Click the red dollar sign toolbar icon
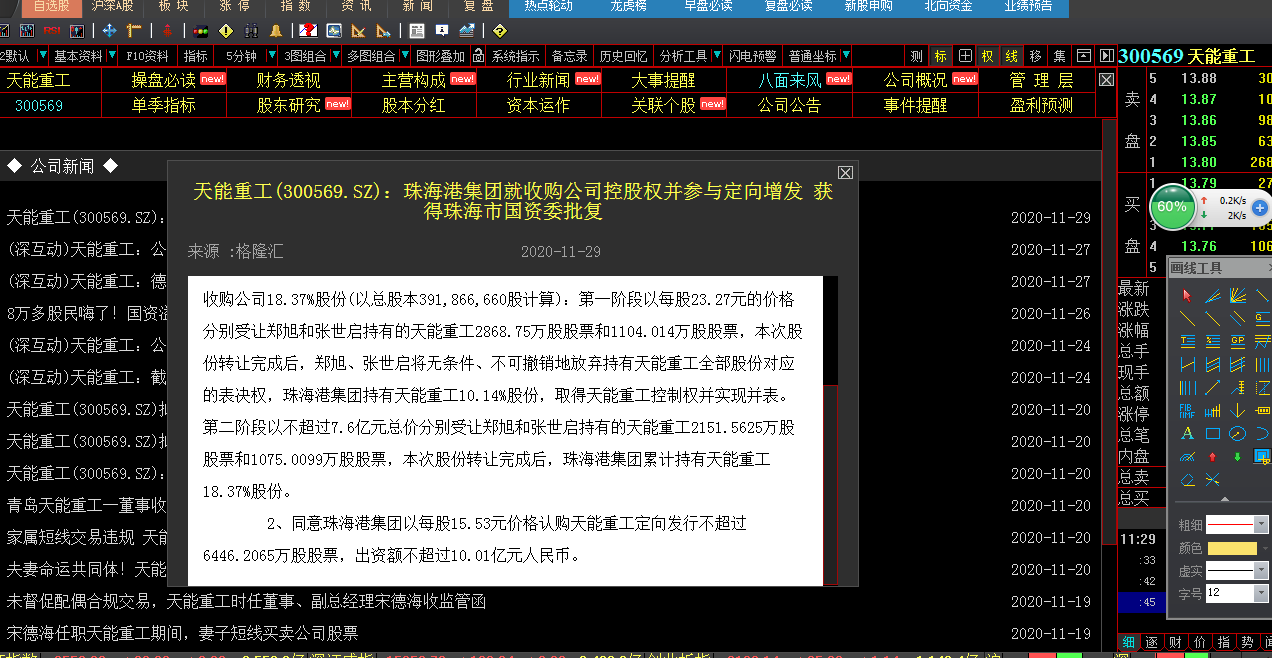1272x658 pixels. [x=168, y=31]
